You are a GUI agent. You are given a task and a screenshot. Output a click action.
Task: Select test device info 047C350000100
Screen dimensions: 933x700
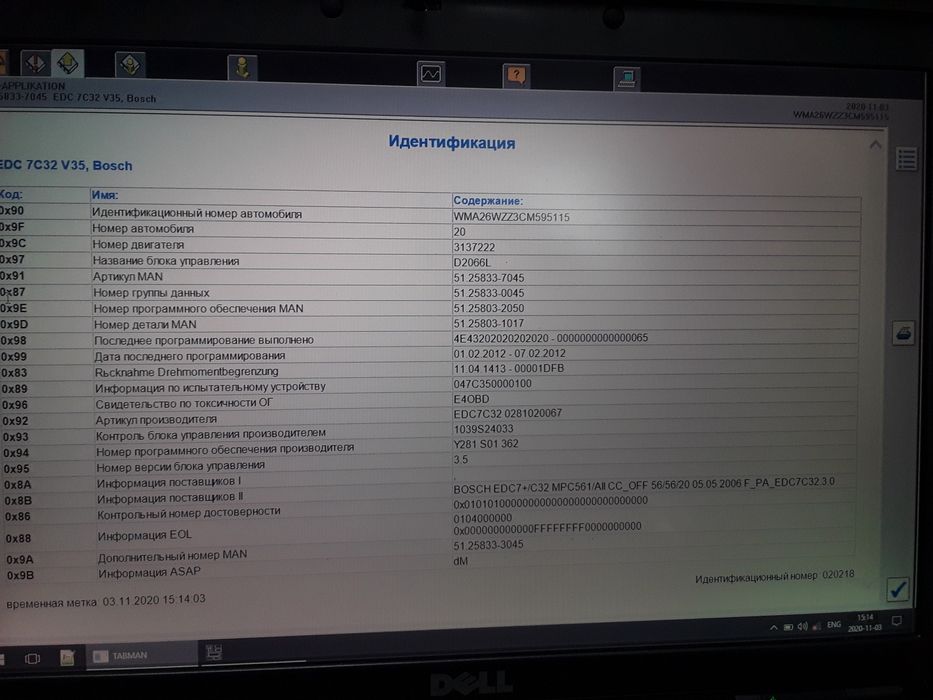(x=492, y=384)
